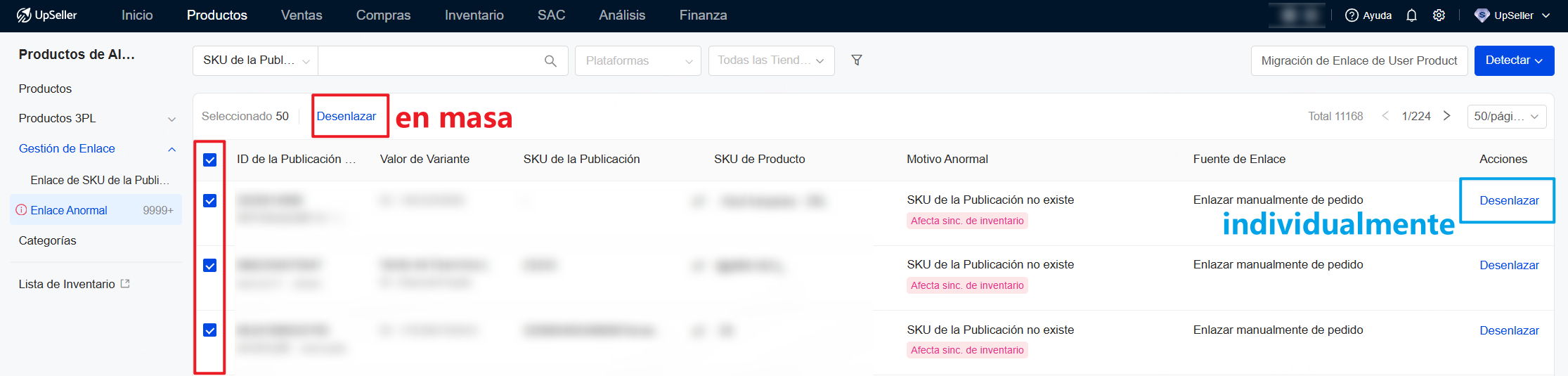Uncheck the first row checkbox

coord(209,201)
